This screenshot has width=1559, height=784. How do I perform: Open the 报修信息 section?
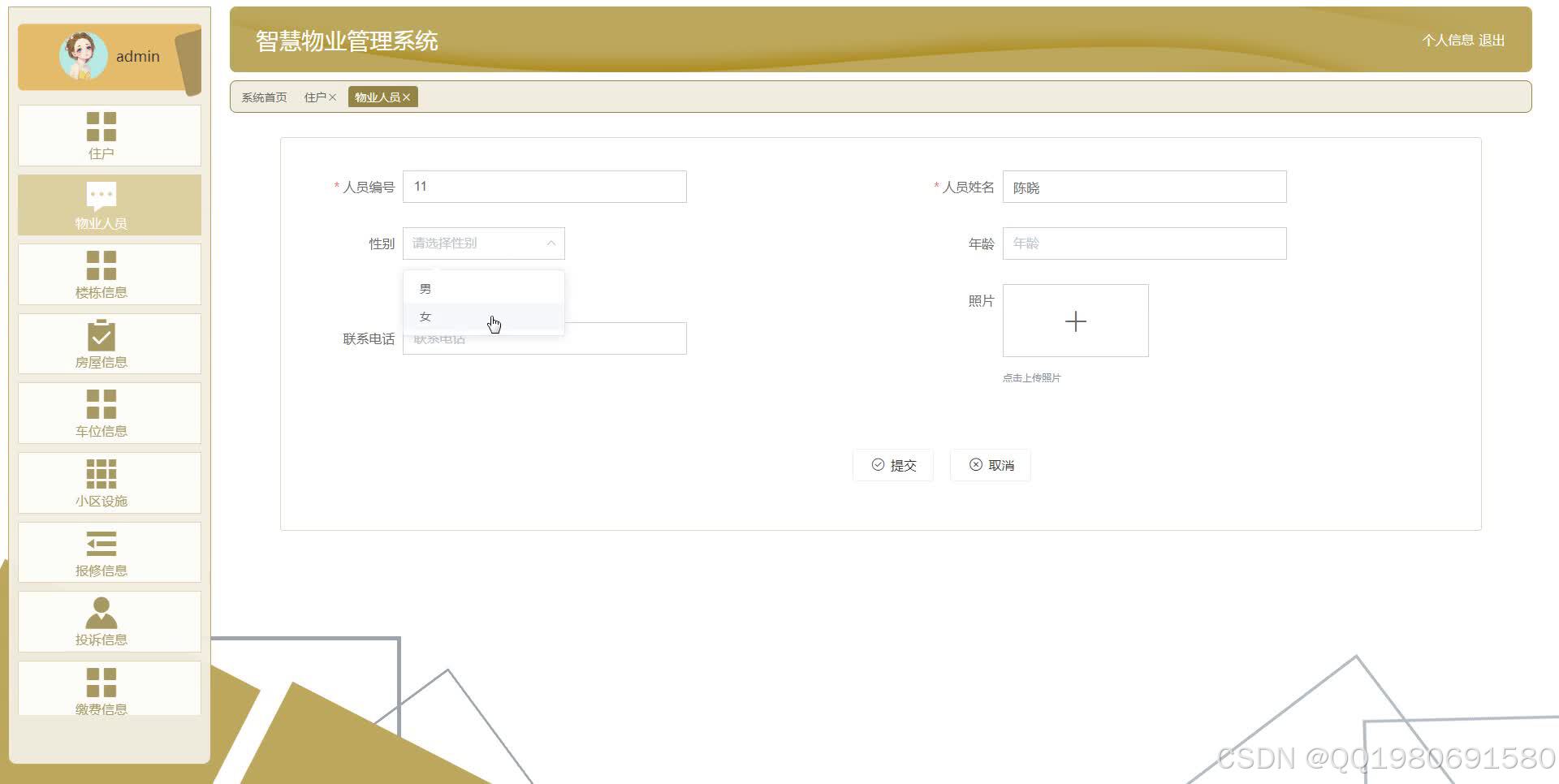point(101,553)
